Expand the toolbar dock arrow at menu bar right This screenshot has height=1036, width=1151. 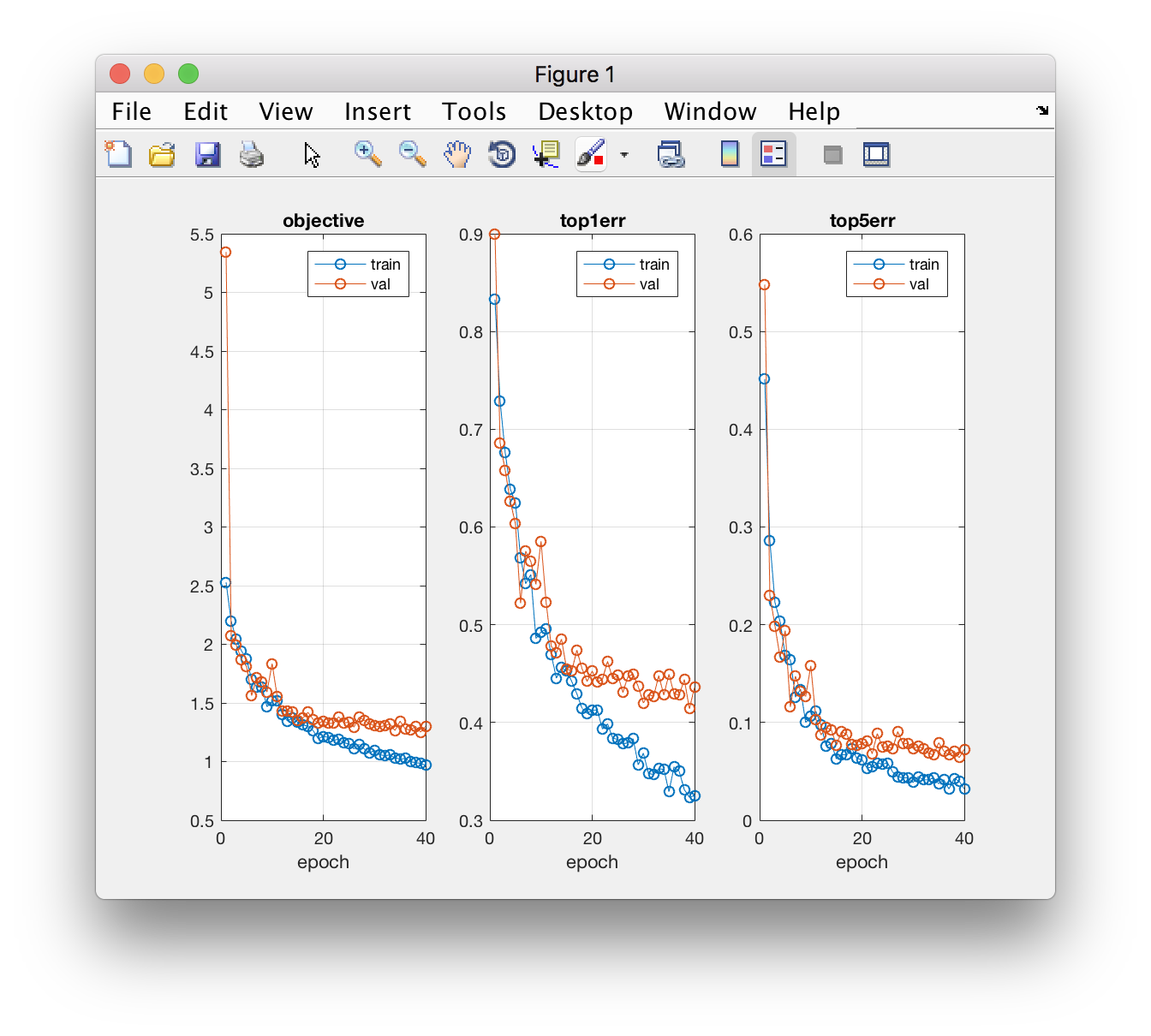(1042, 110)
